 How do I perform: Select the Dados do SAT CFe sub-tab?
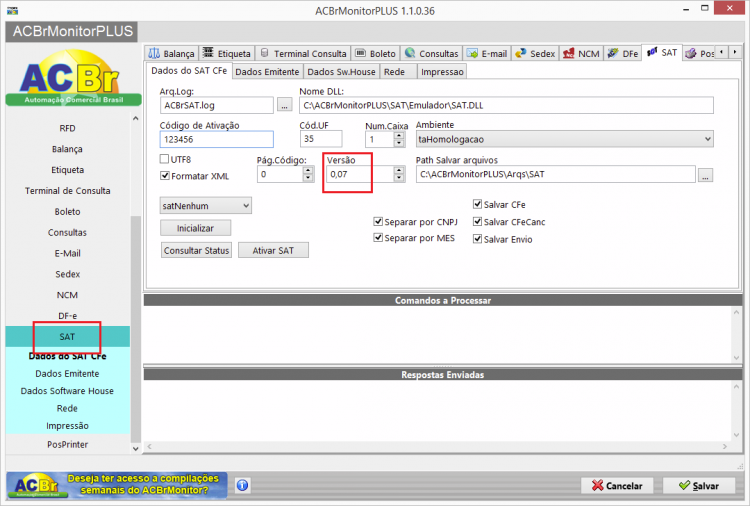[189, 71]
